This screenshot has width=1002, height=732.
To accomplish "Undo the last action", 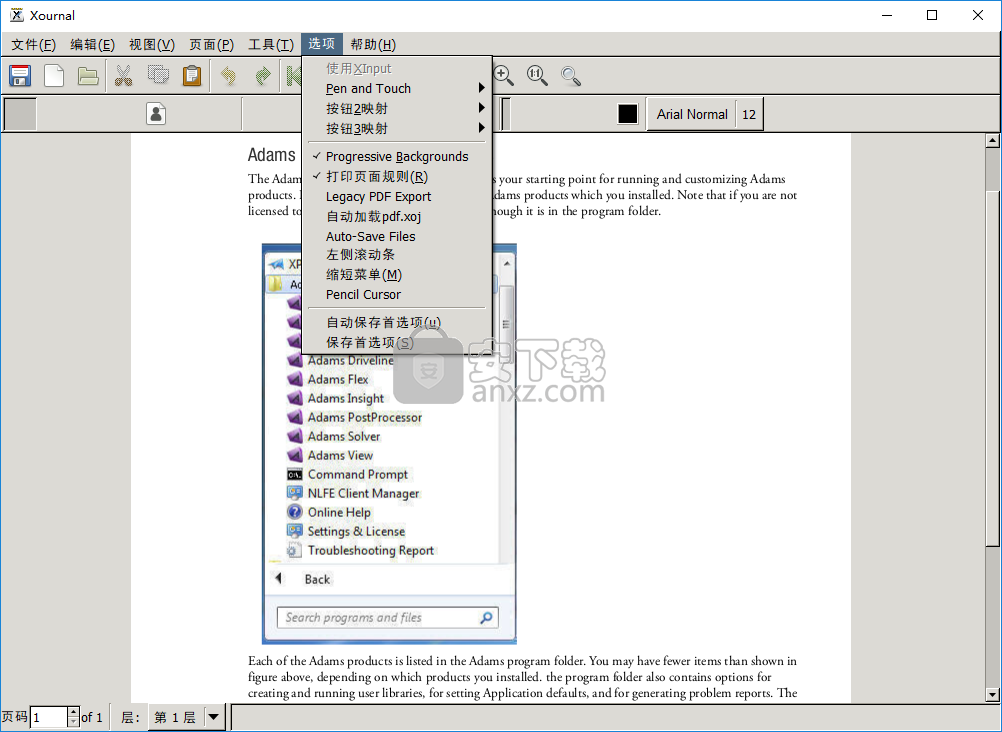I will [x=228, y=75].
